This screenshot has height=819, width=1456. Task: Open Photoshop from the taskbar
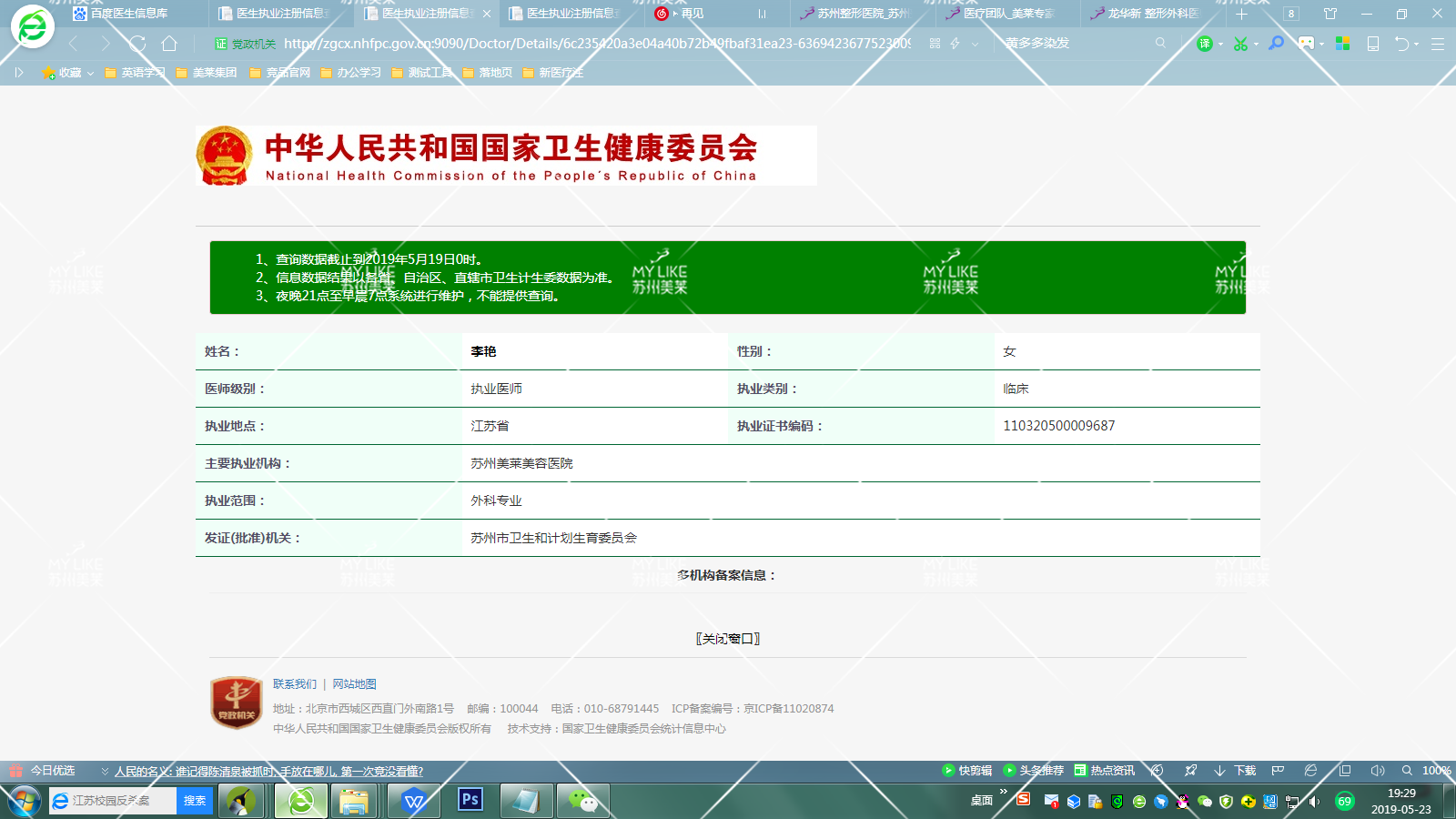pos(470,800)
